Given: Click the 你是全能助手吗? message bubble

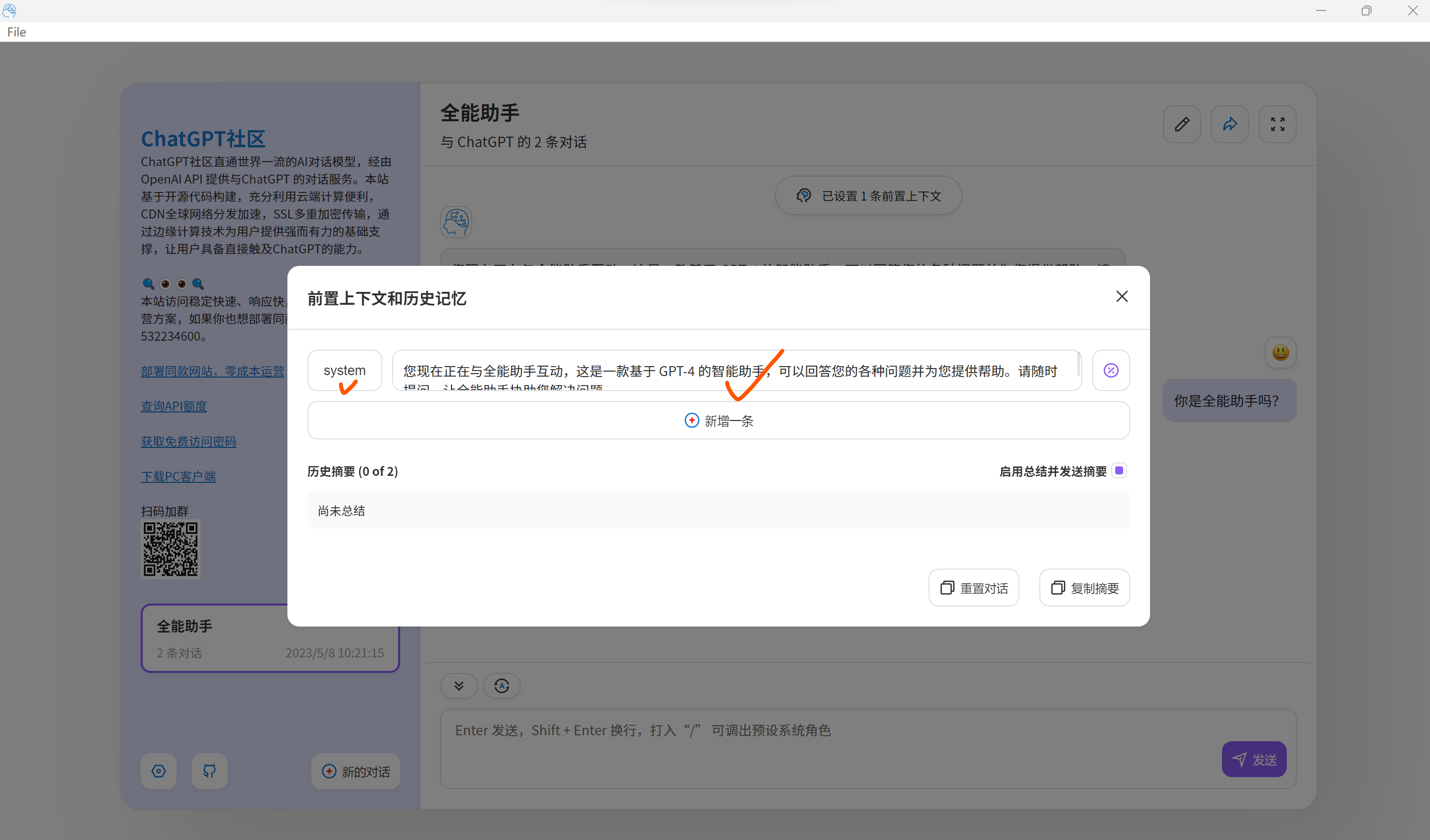Looking at the screenshot, I should (x=1230, y=401).
